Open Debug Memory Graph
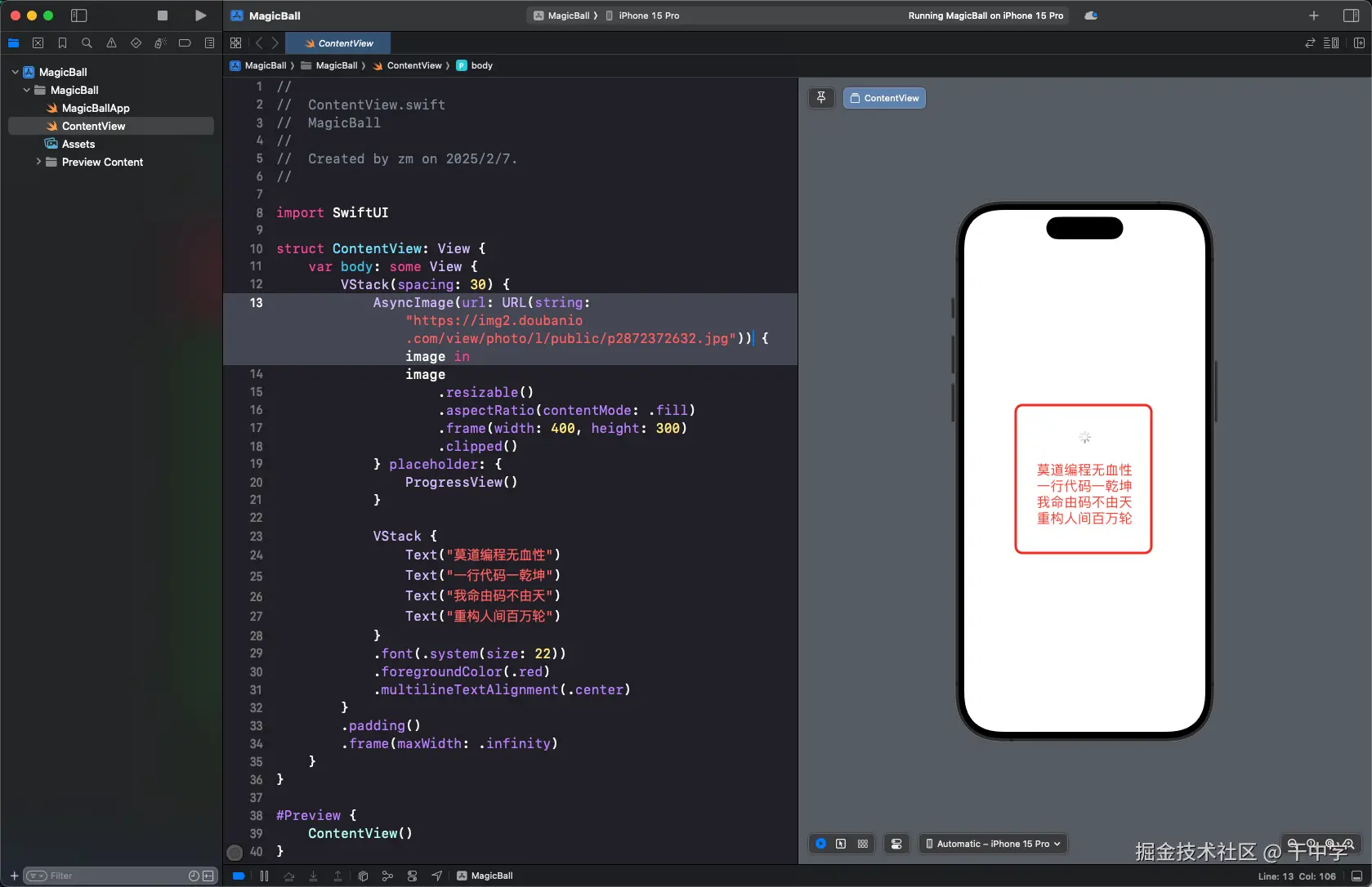This screenshot has width=1372, height=887. pyautogui.click(x=387, y=876)
